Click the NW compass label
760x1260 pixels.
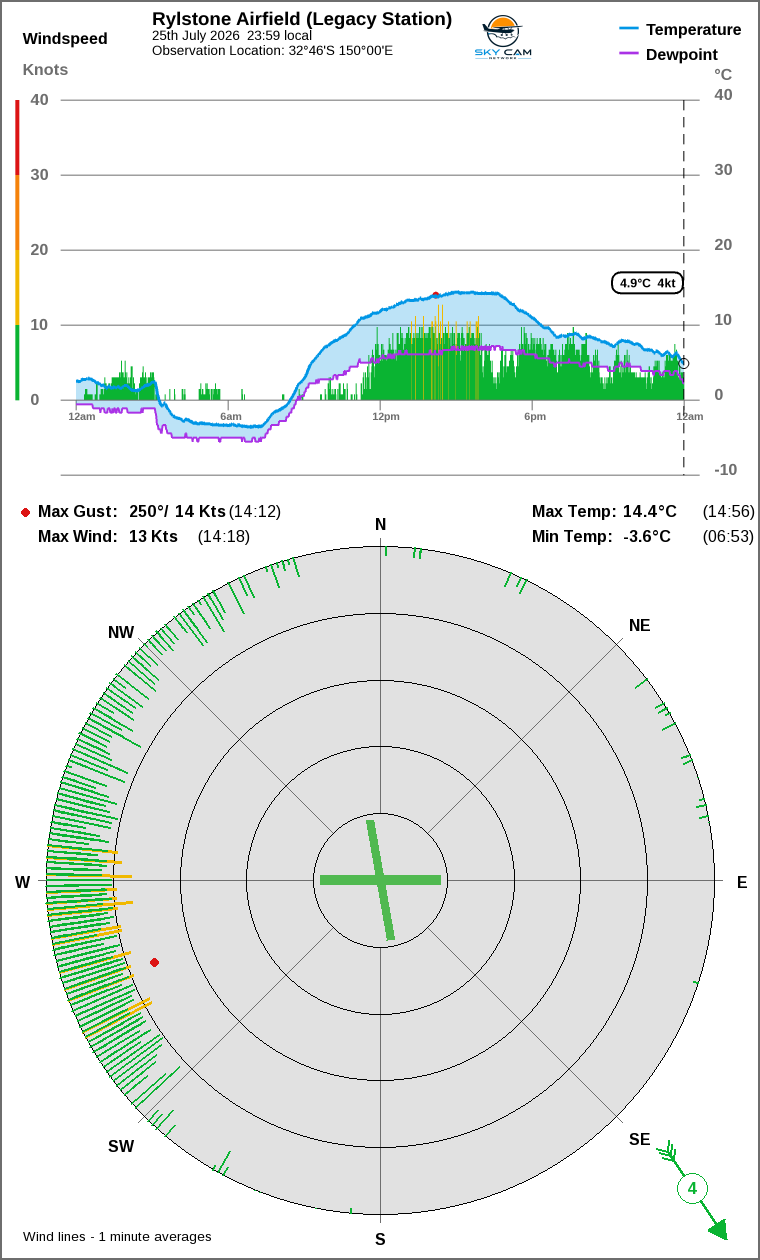(121, 633)
